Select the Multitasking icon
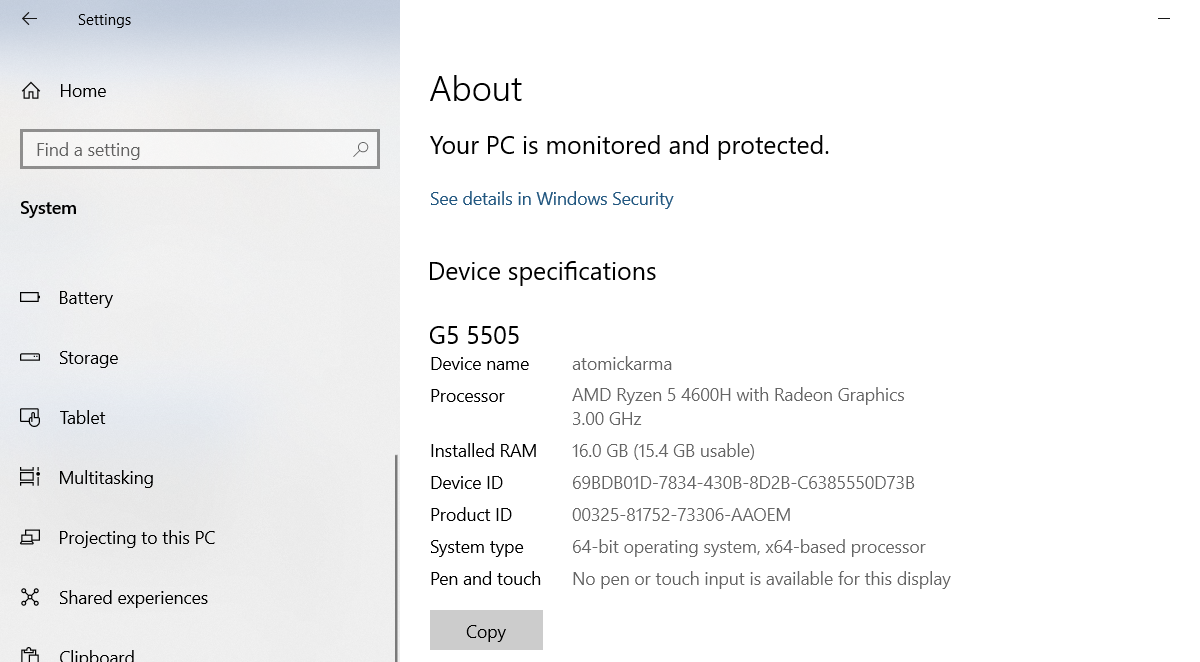 (x=29, y=477)
